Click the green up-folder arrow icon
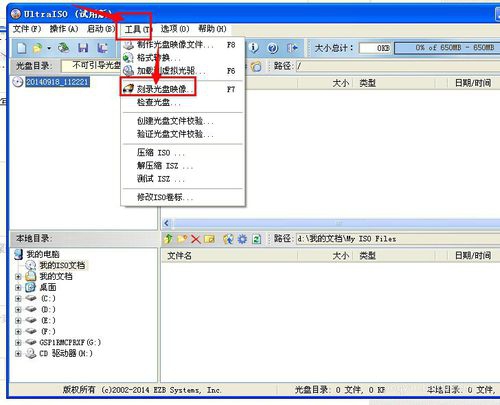 [169, 239]
